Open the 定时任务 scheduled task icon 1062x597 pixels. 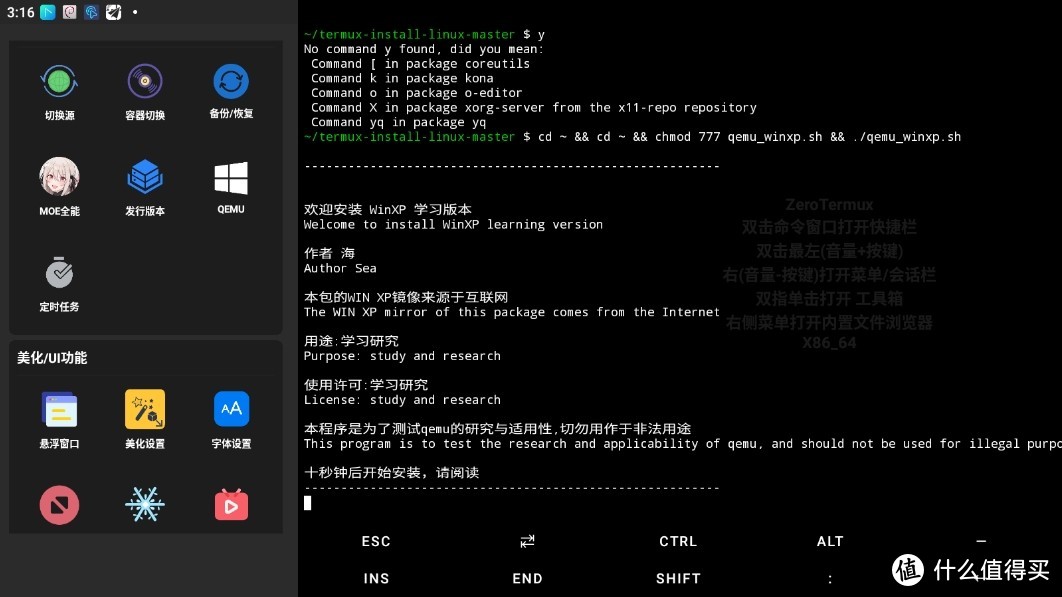(59, 272)
